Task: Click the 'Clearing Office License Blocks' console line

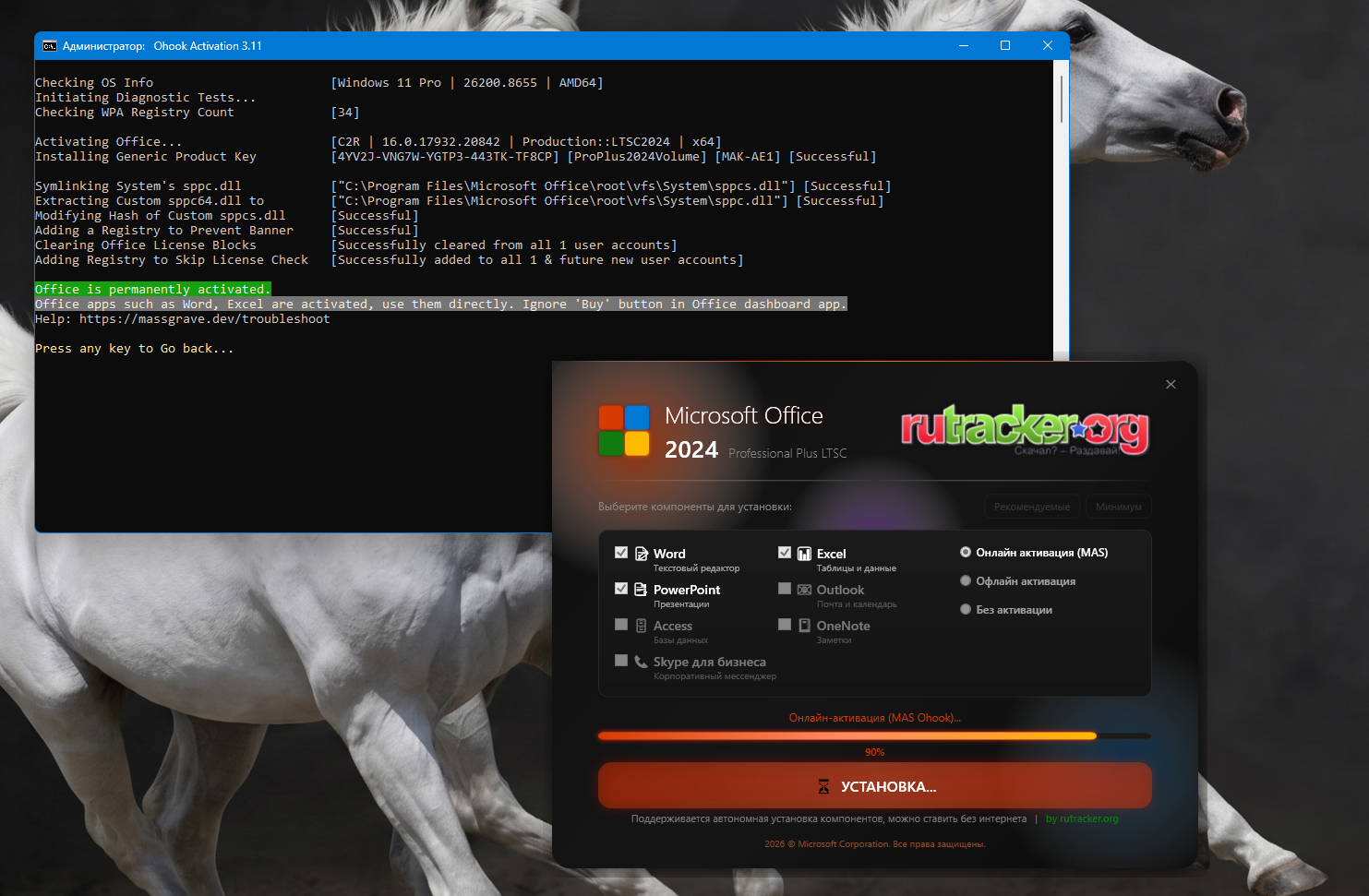Action: coord(146,245)
